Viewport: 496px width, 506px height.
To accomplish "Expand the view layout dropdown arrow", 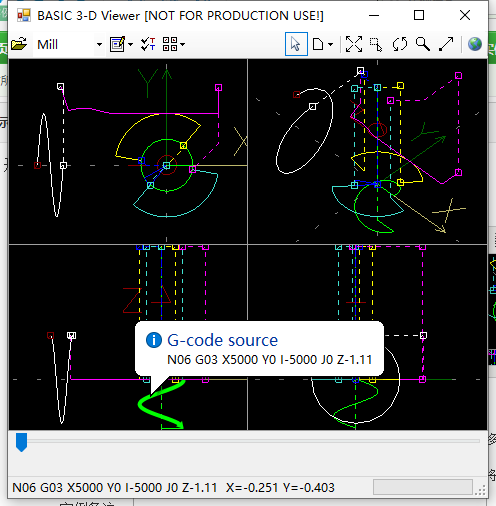I will click(x=182, y=44).
